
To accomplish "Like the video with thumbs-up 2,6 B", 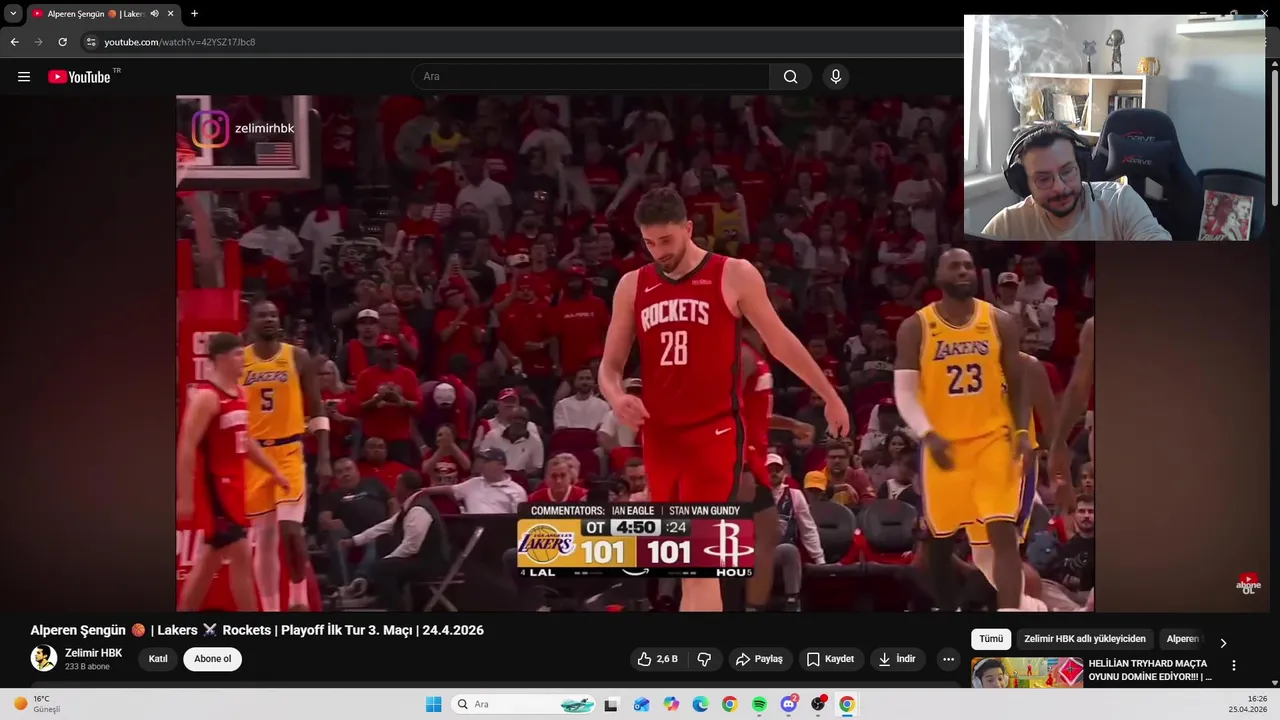I will coord(658,659).
